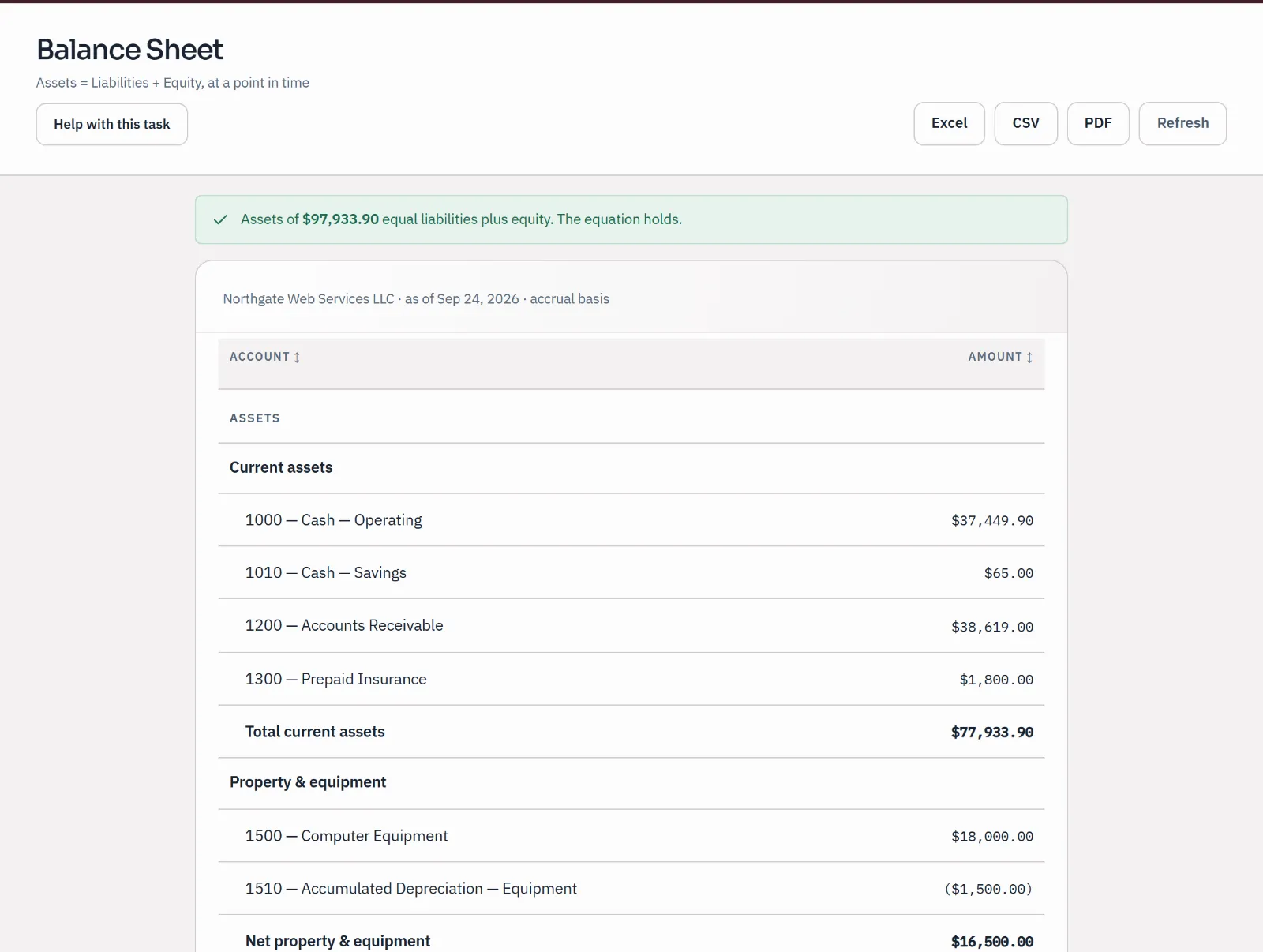Refresh the balance sheet

(1182, 123)
